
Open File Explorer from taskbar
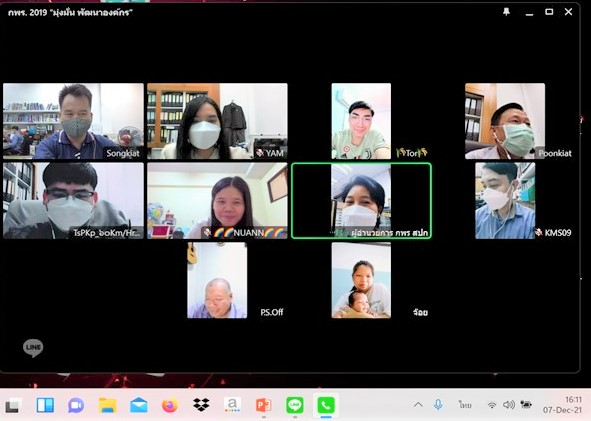tap(107, 406)
